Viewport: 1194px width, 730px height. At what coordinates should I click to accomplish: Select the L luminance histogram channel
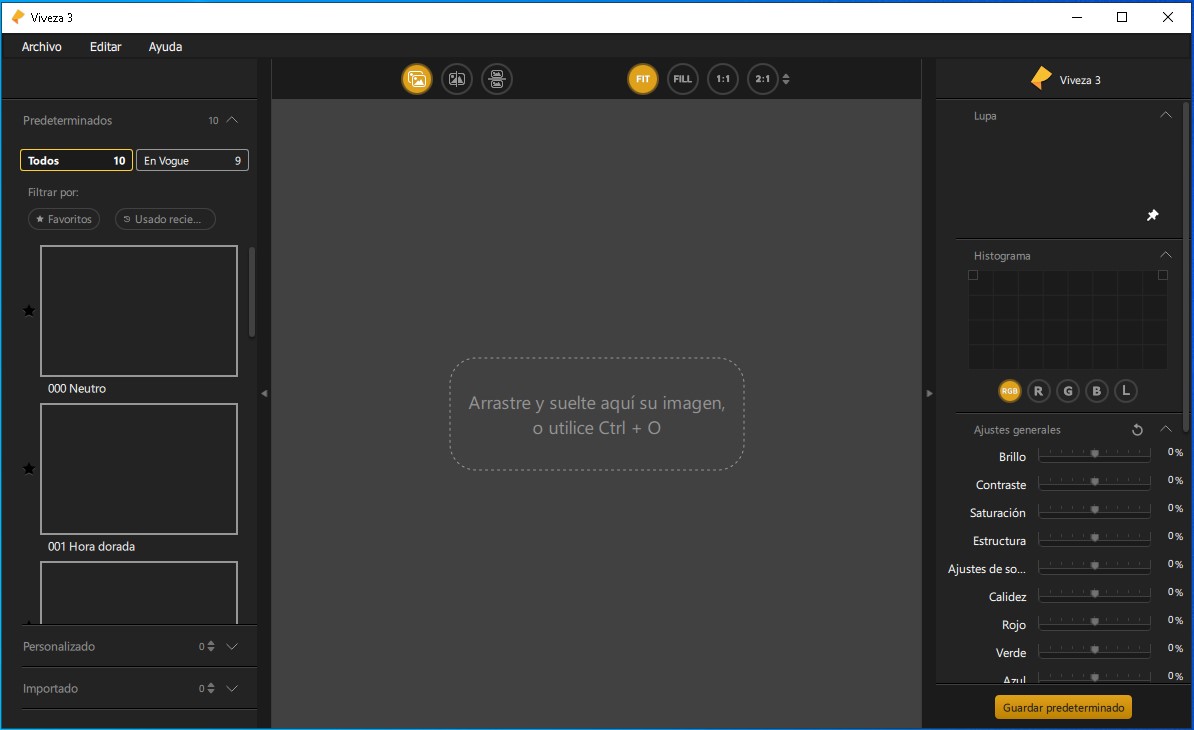[1125, 391]
